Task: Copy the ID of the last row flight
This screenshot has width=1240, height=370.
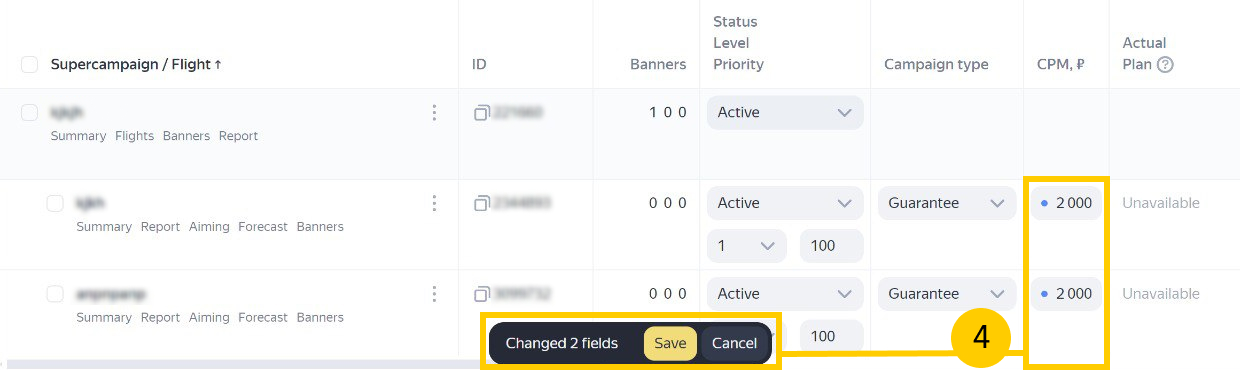Action: pos(481,294)
